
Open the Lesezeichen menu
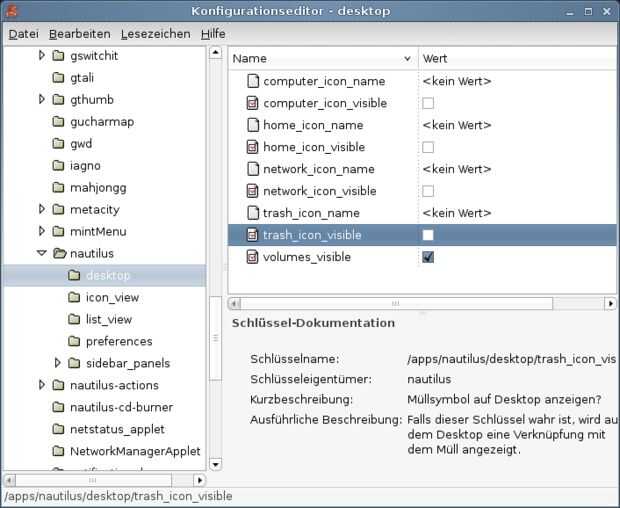pyautogui.click(x=155, y=34)
